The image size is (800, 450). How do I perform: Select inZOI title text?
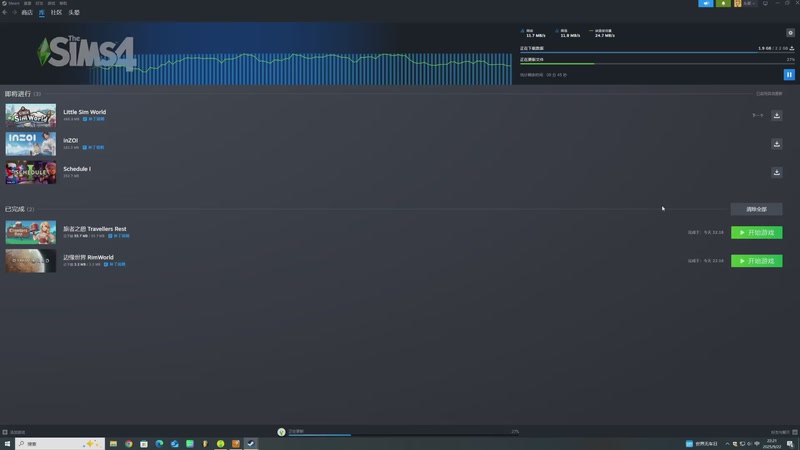pyautogui.click(x=70, y=140)
